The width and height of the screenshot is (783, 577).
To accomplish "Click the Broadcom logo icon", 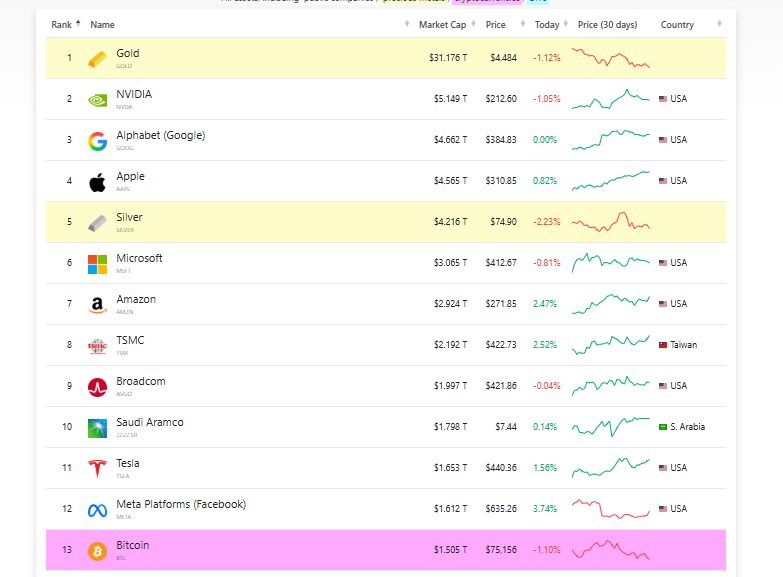I will [x=97, y=387].
